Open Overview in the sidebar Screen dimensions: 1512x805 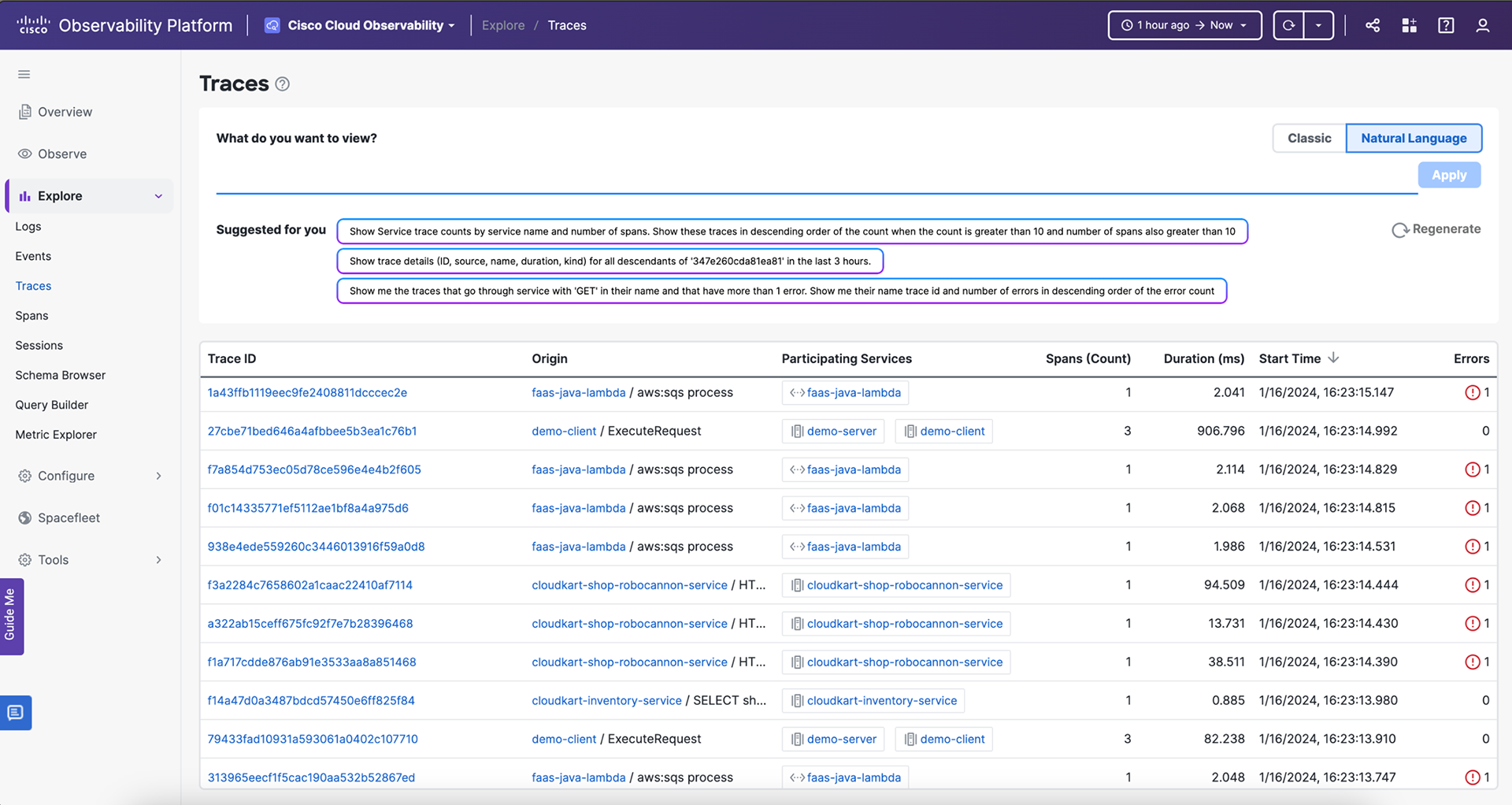tap(65, 112)
